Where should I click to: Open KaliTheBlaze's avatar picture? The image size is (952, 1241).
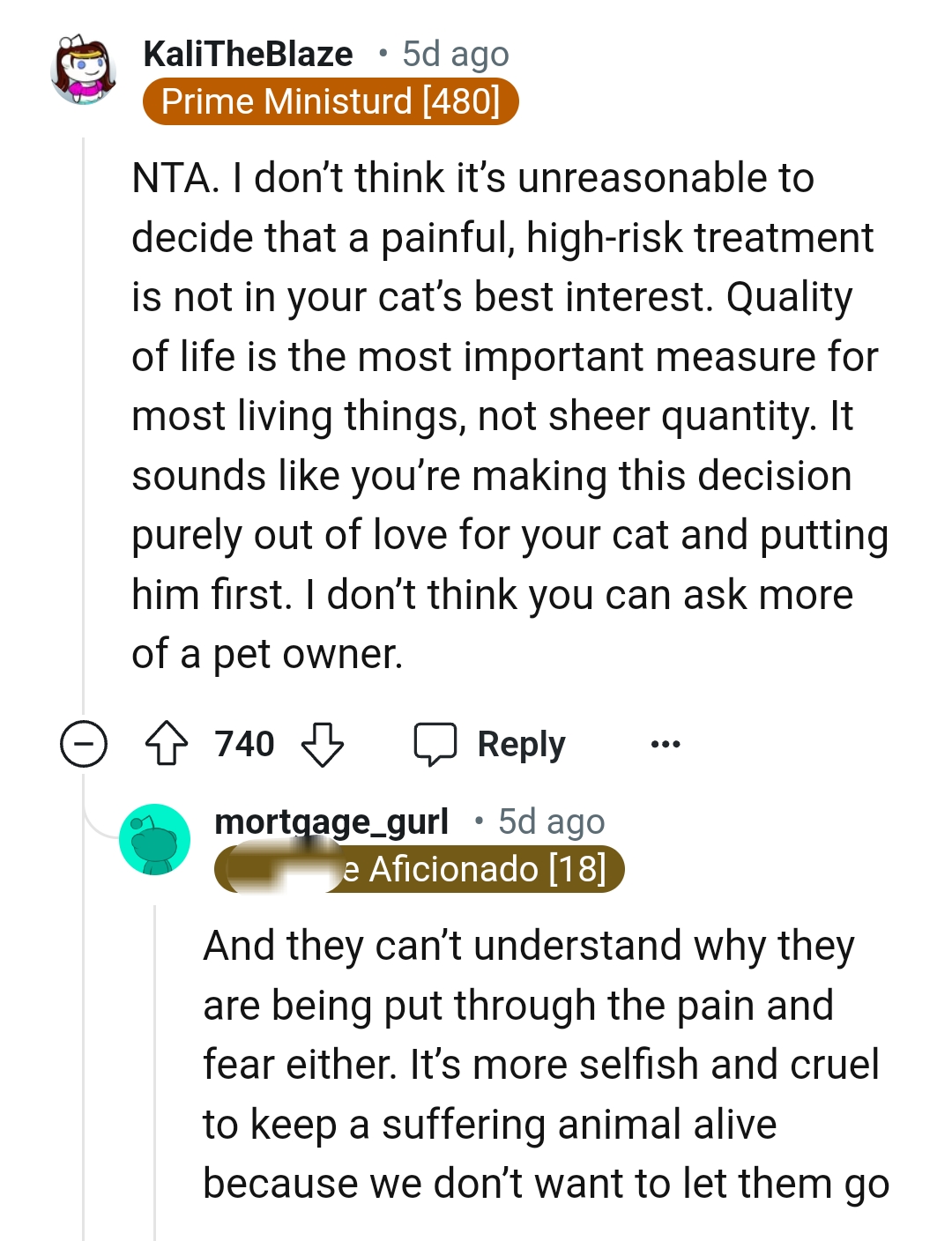pos(84,70)
